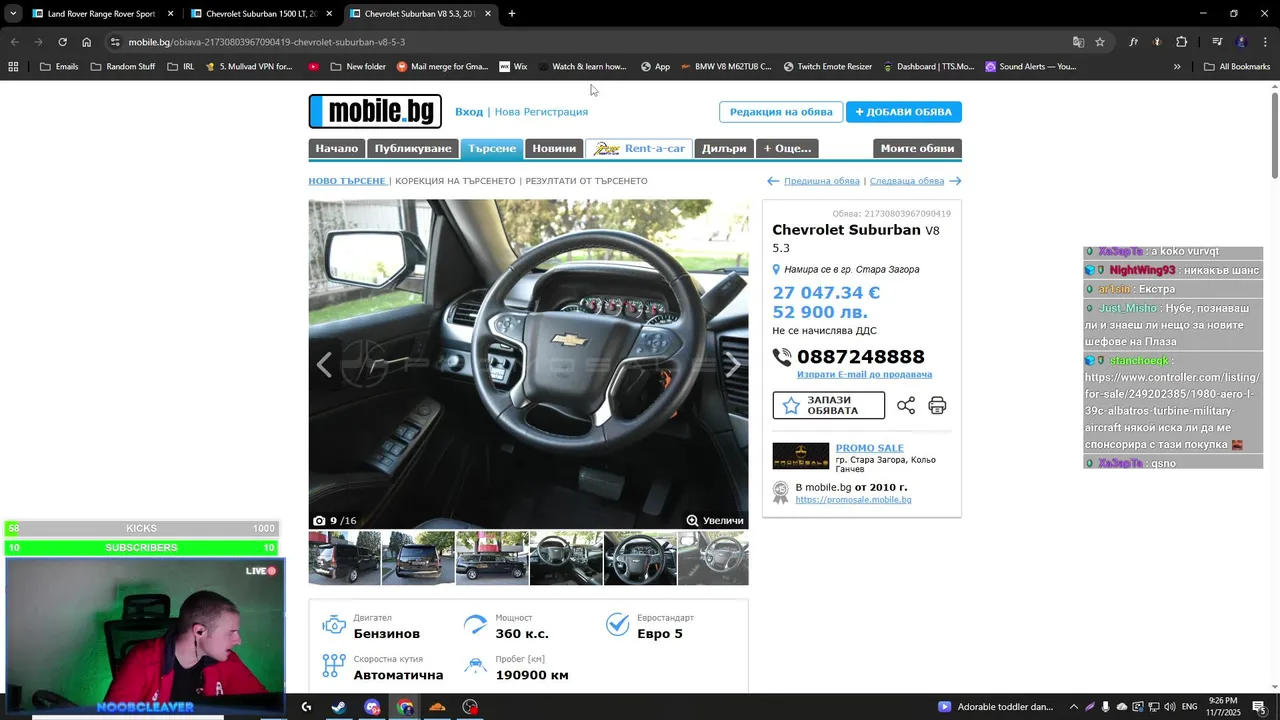Open the Cloudflare taskbar icon
Screen dimensions: 1280x720
437,707
